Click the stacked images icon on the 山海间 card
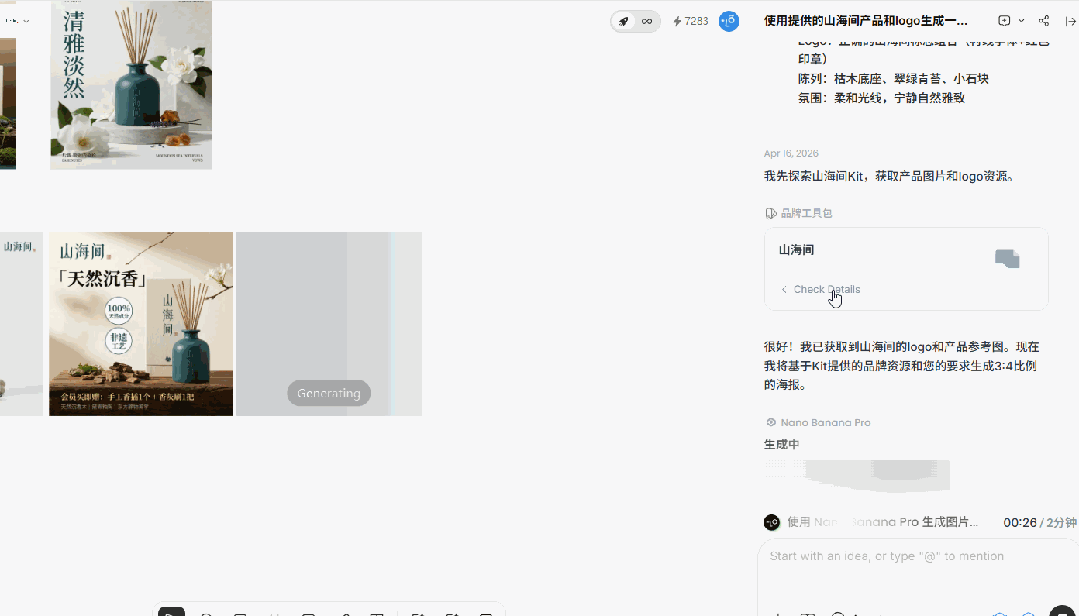Screen dimensions: 1079x616 [x=1007, y=258]
